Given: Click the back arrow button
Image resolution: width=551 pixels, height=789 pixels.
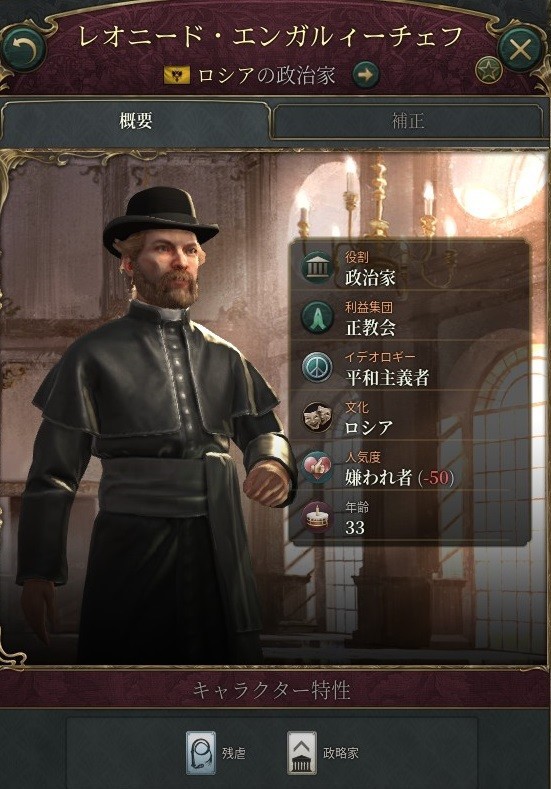Looking at the screenshot, I should pyautogui.click(x=24, y=48).
